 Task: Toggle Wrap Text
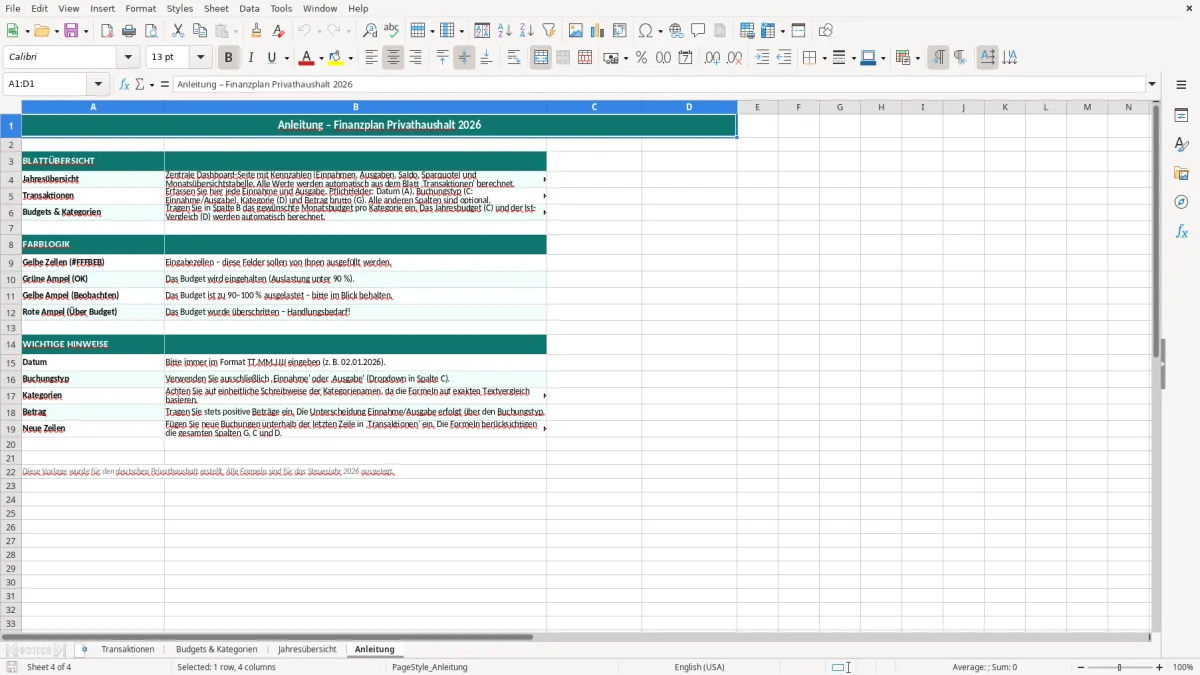pos(514,58)
